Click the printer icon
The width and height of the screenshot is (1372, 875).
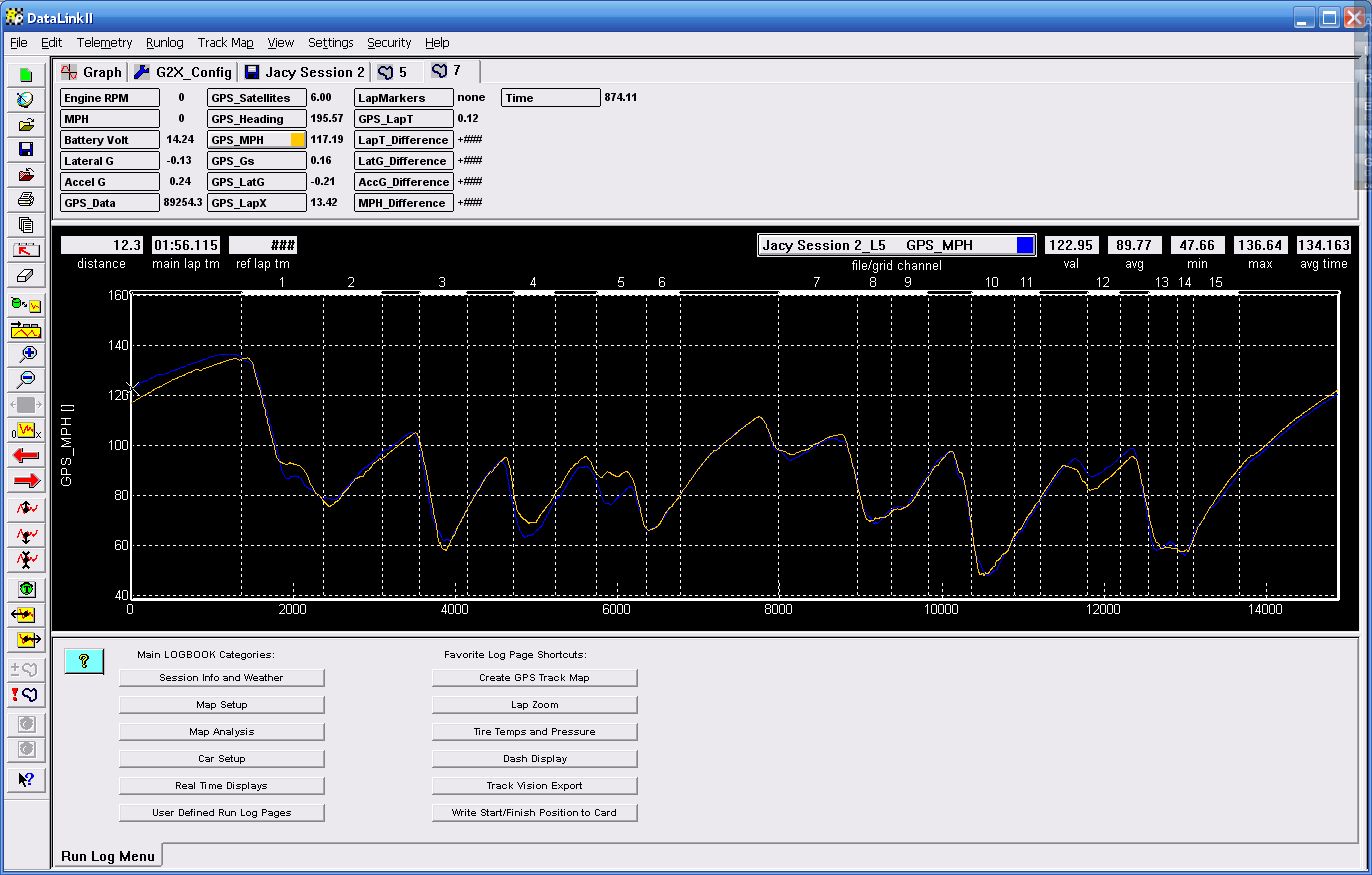point(26,200)
